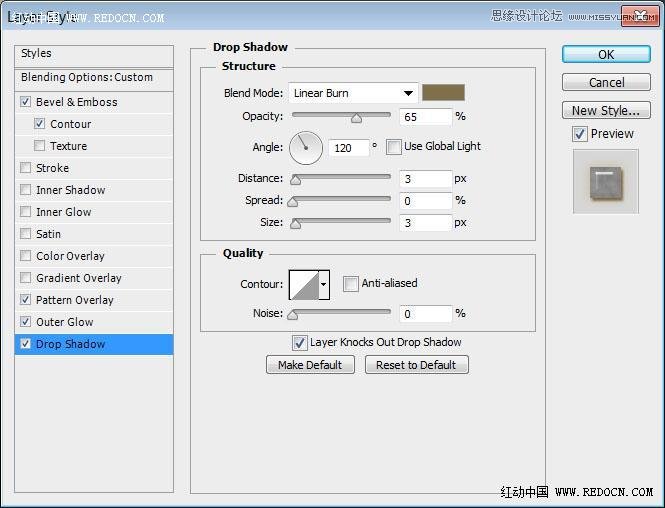Enable the Satin checkbox
Screen dimensions: 665x508
[25, 234]
